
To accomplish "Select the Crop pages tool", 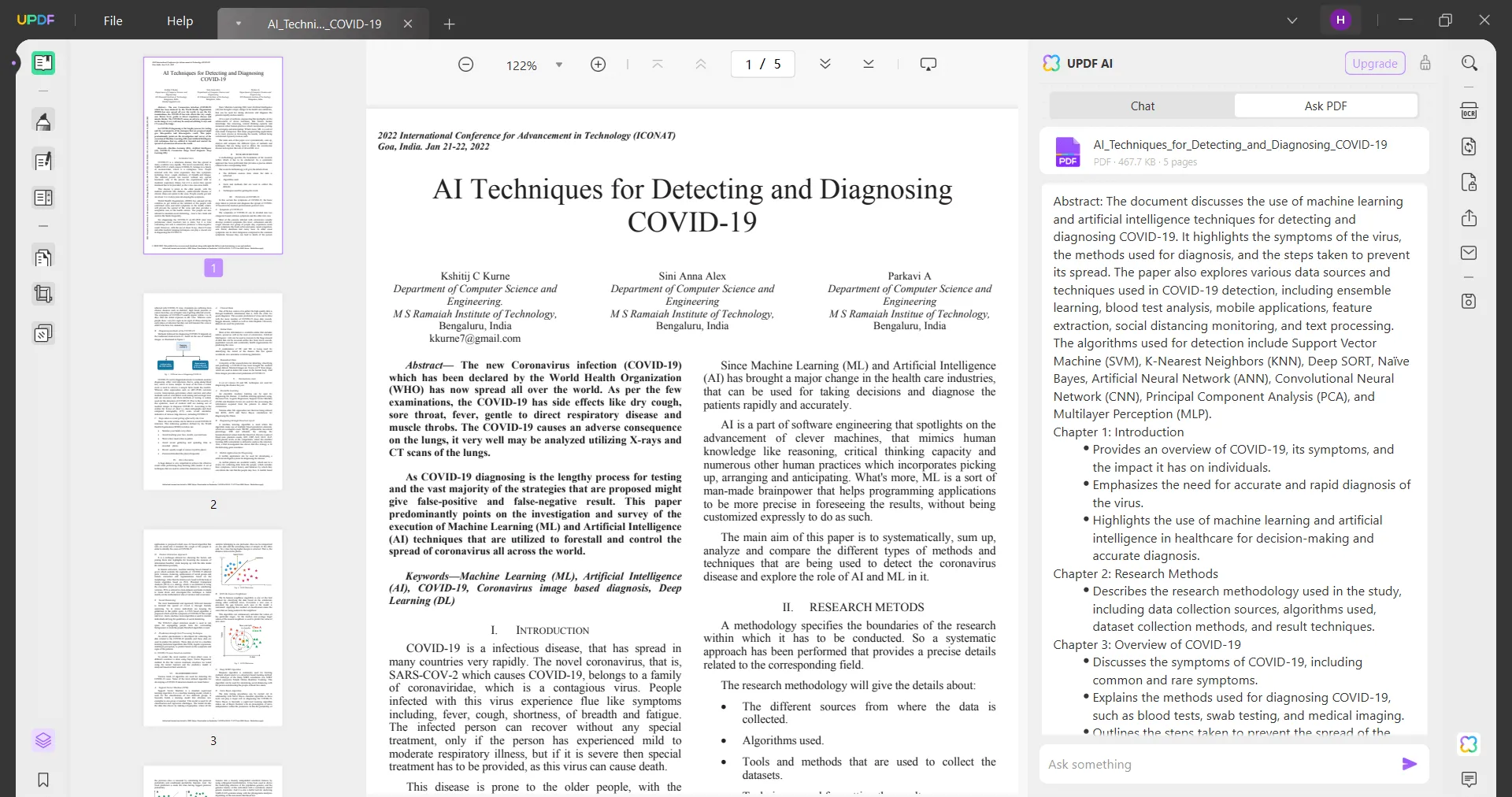I will (43, 294).
